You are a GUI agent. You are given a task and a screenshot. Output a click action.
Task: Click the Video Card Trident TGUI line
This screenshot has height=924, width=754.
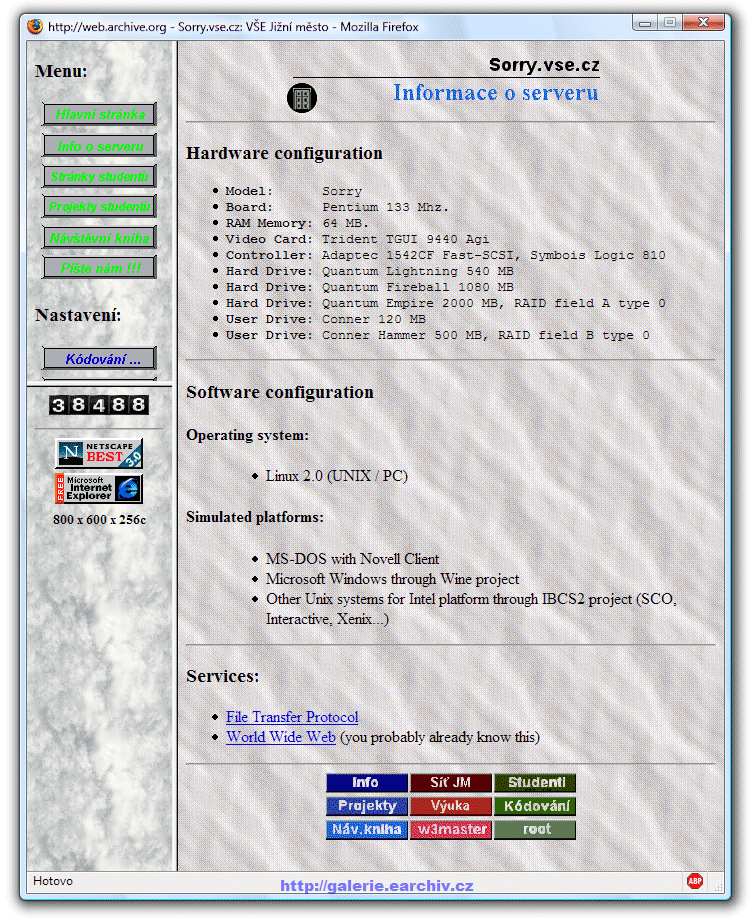[357, 239]
